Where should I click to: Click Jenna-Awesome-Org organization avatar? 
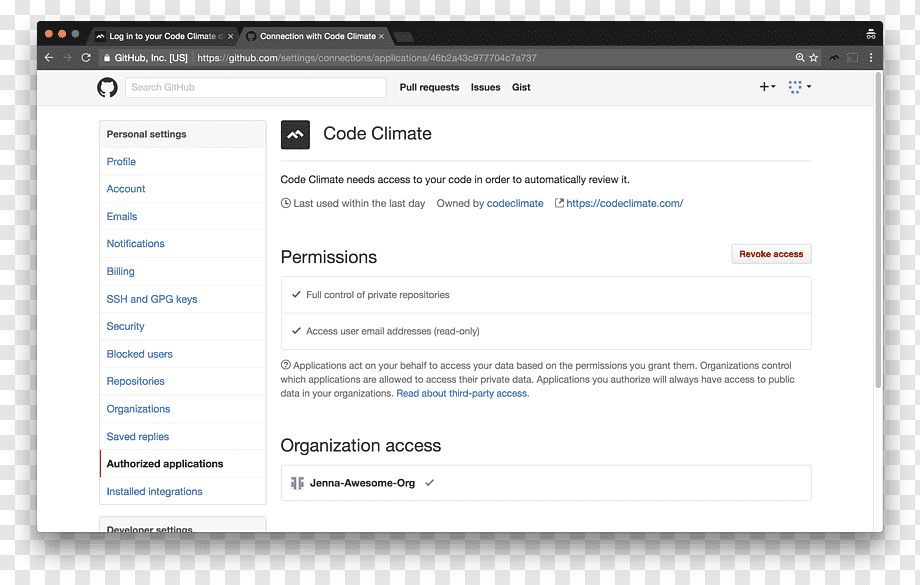(x=297, y=483)
